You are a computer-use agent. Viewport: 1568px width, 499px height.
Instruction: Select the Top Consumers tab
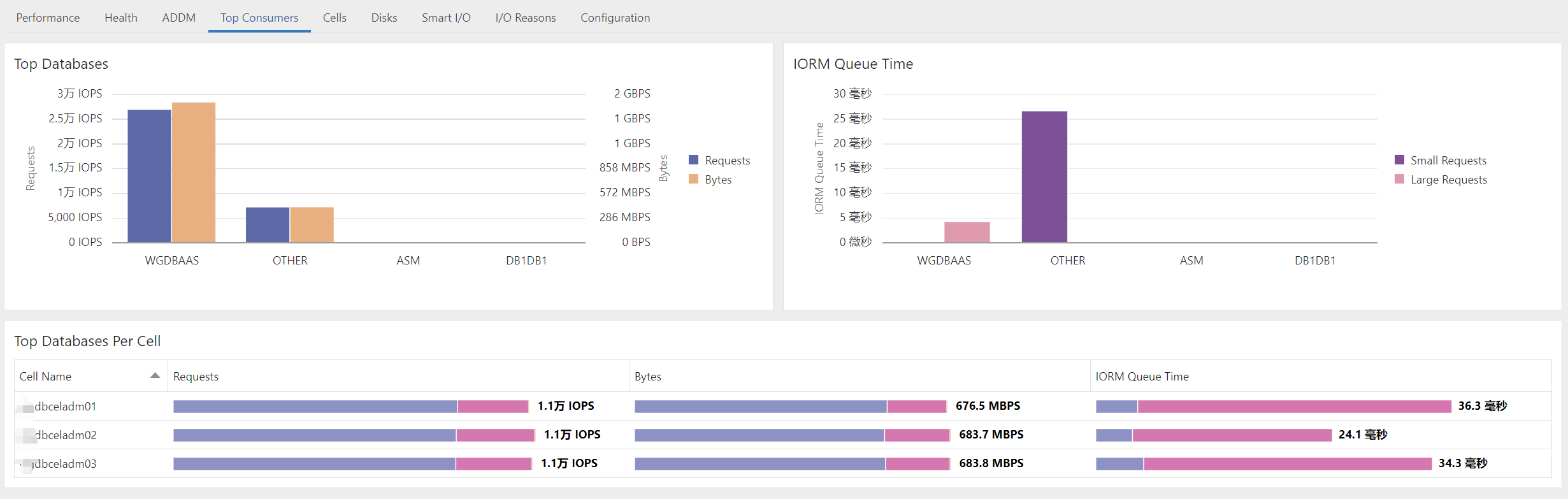click(259, 18)
